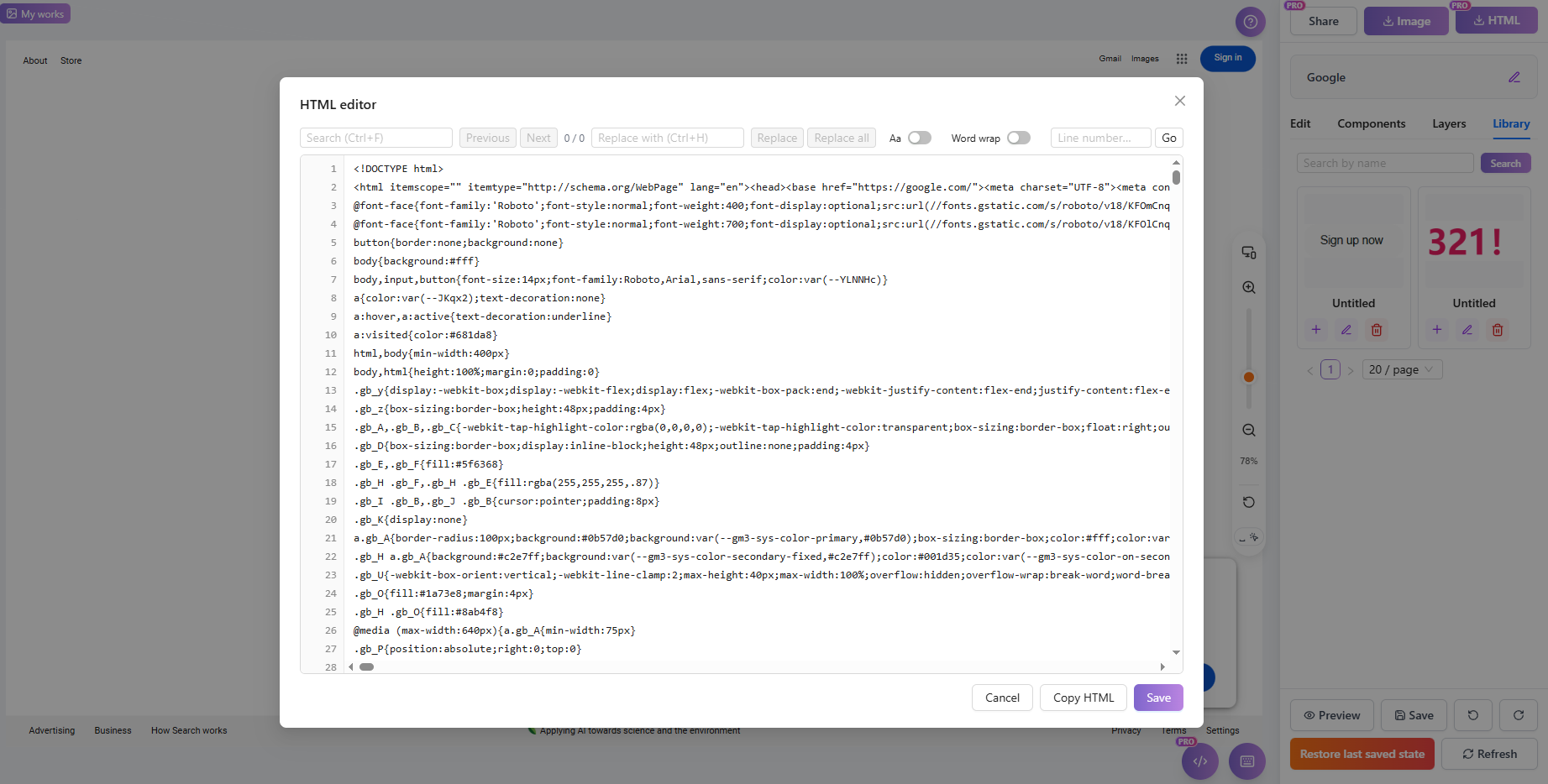Add the "Sign up now" component
Viewport: 1548px width, 784px height.
click(1315, 329)
